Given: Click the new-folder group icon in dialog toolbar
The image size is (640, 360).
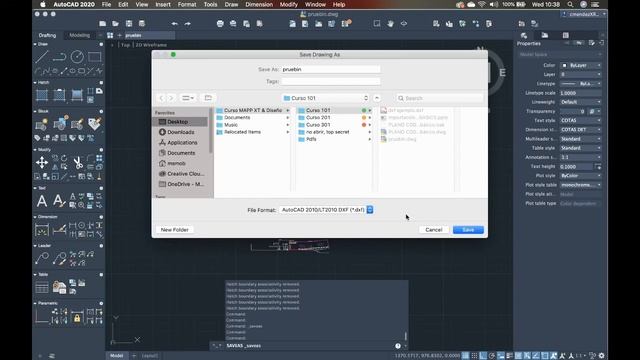Looking at the screenshot, I should (208, 98).
